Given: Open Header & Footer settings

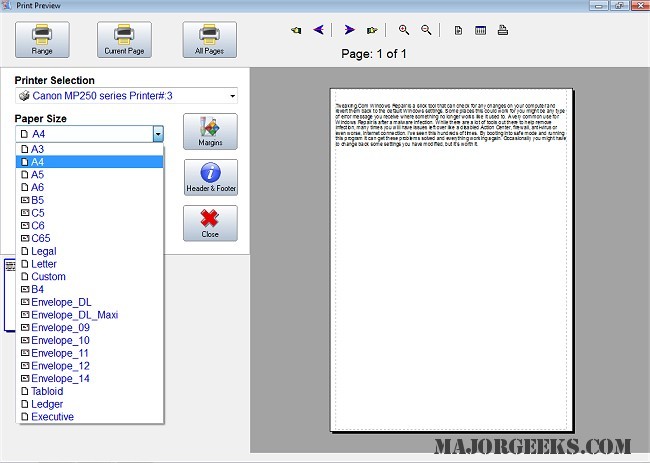Looking at the screenshot, I should [x=211, y=177].
